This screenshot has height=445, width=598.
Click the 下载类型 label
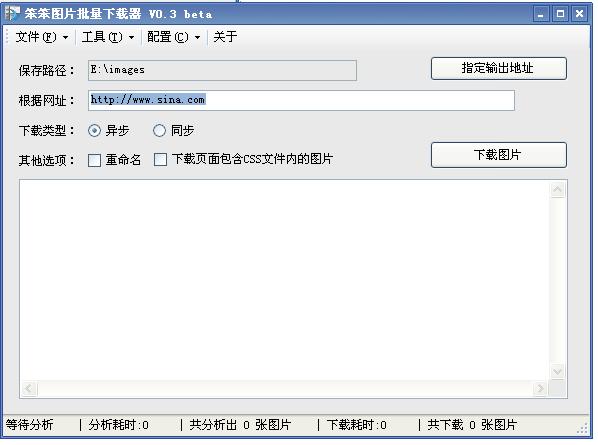coord(47,130)
